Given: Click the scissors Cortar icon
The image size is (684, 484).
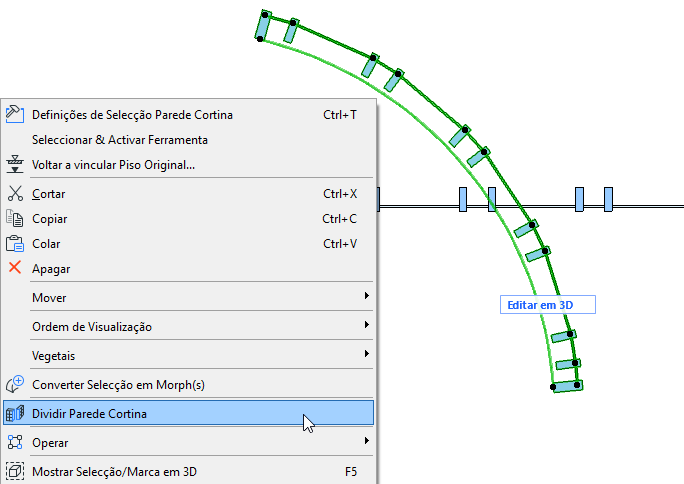Looking at the screenshot, I should click(15, 194).
